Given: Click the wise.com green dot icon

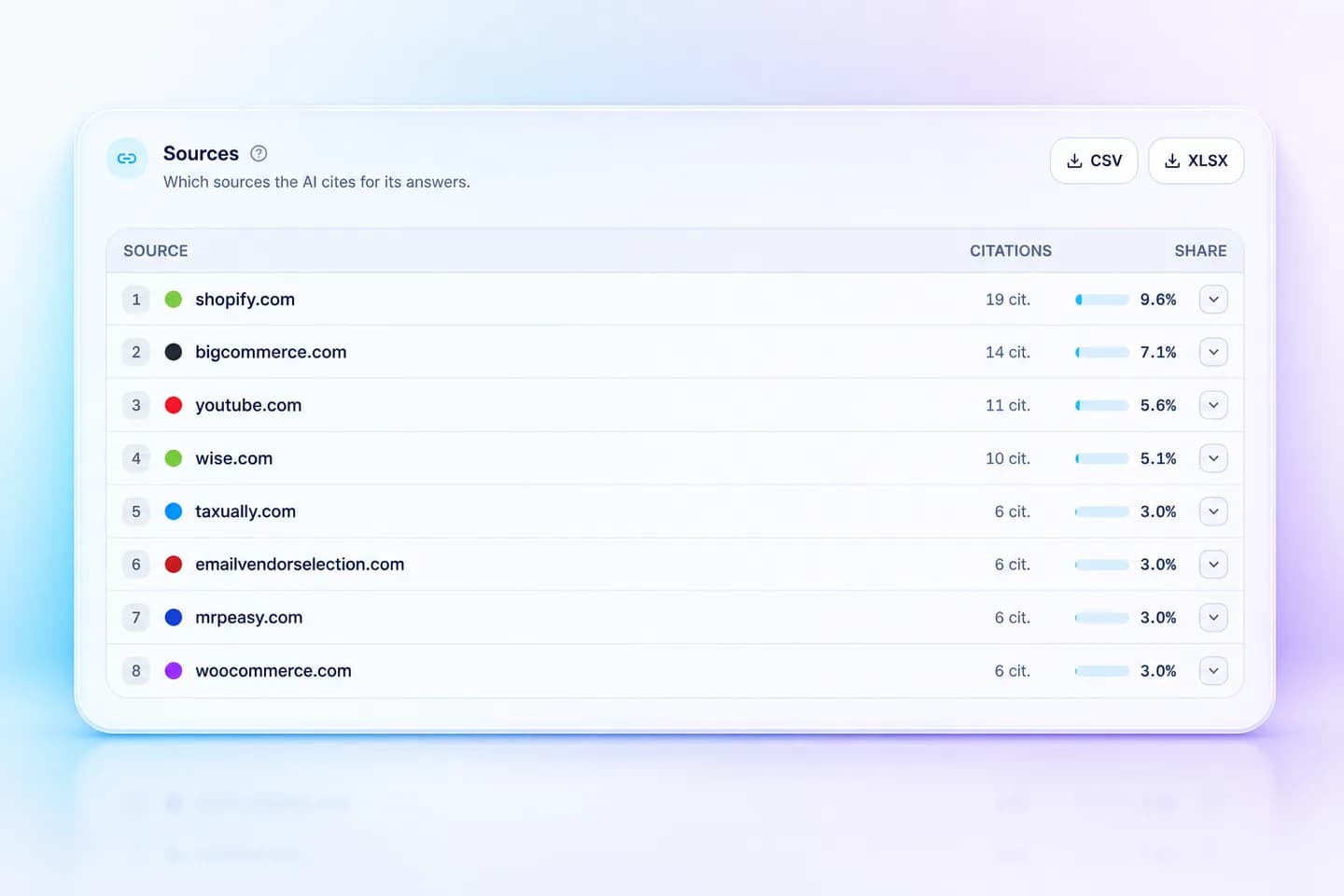Looking at the screenshot, I should 174,458.
